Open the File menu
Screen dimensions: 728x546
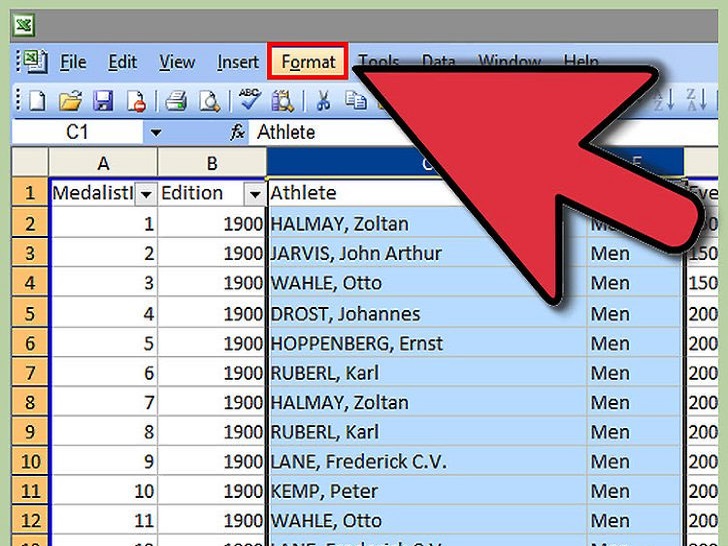pos(73,62)
